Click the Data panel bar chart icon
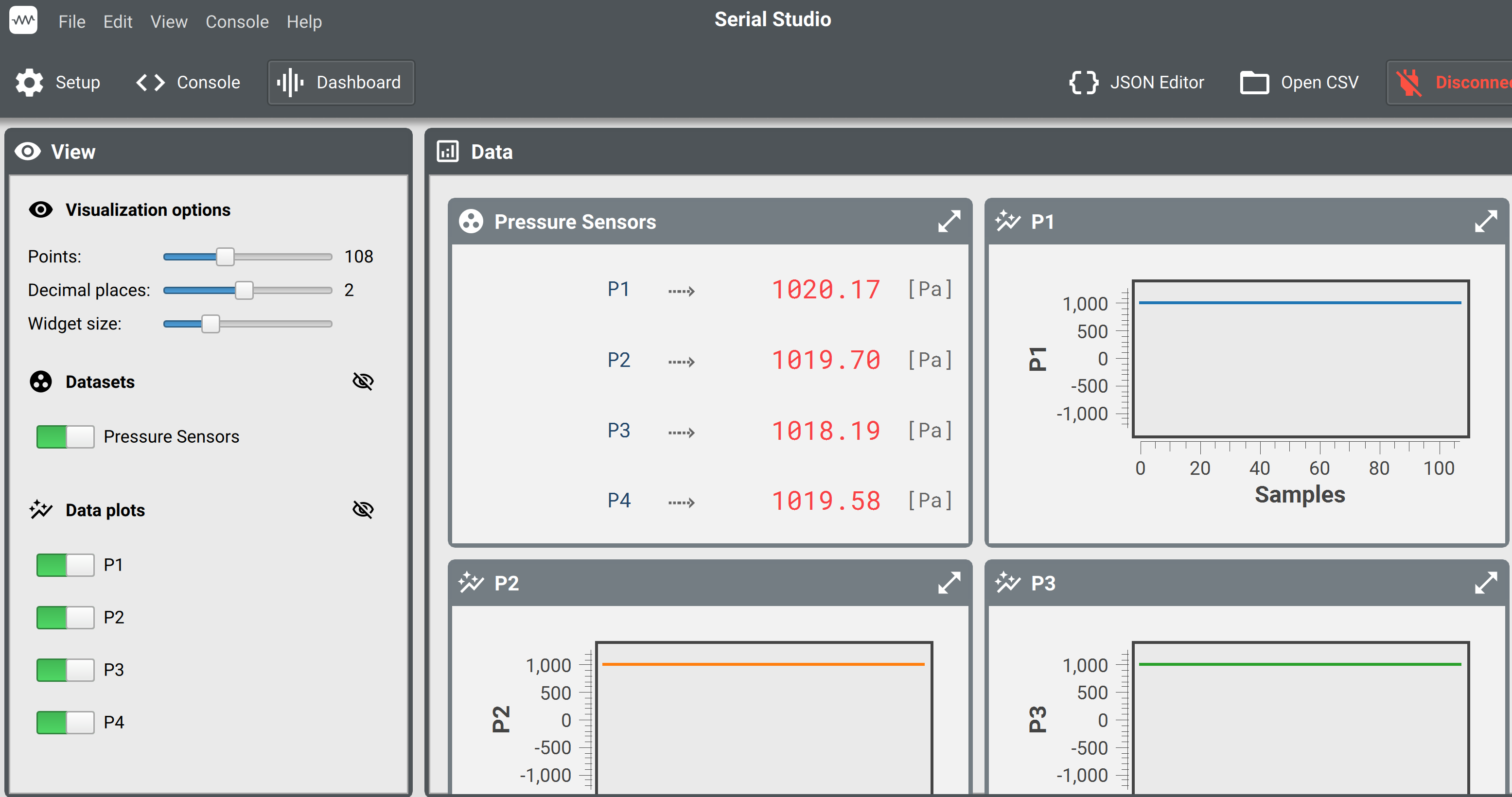Screen dimensions: 1512x797 (448, 152)
